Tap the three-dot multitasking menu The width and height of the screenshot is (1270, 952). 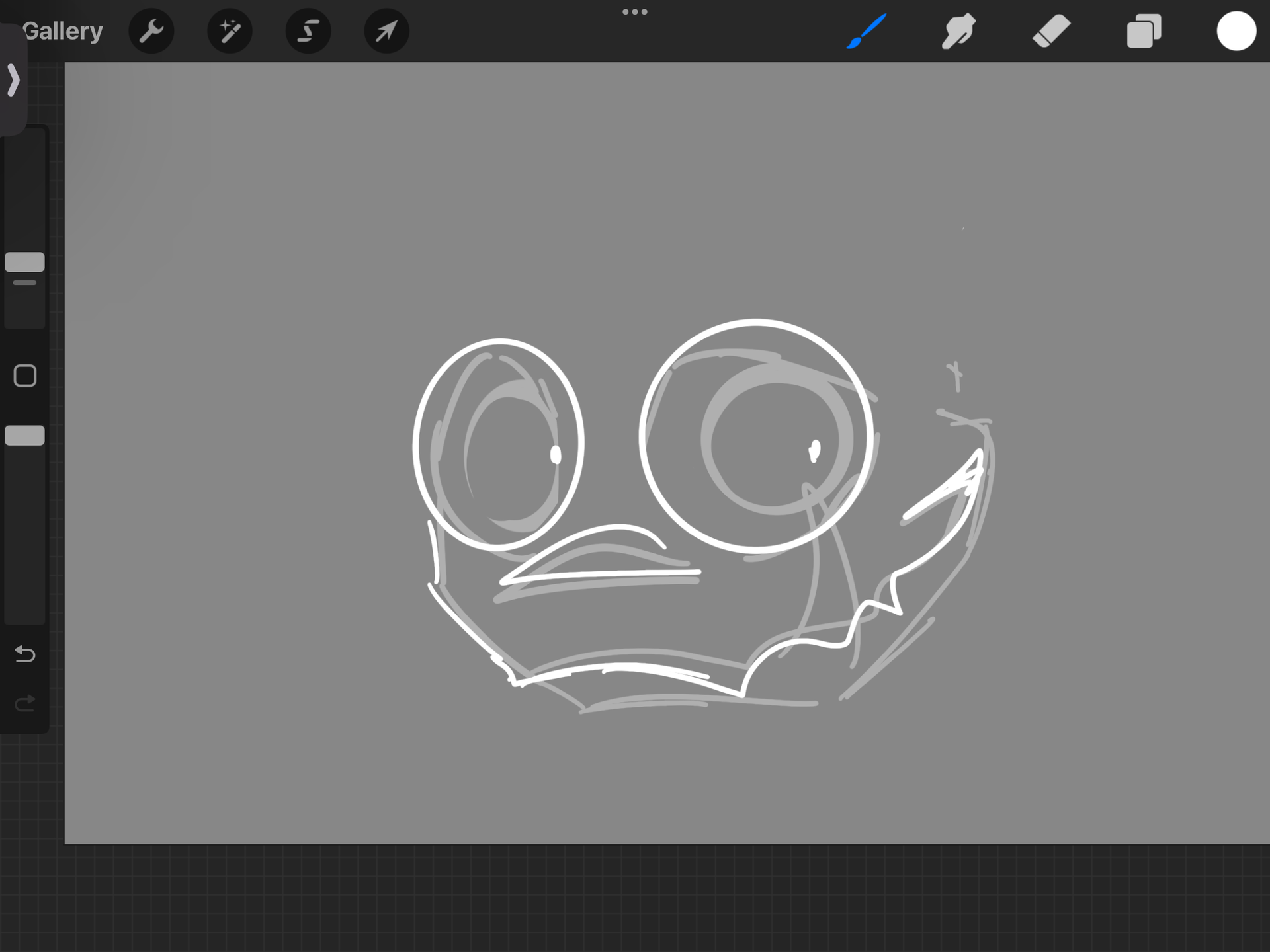tap(635, 12)
